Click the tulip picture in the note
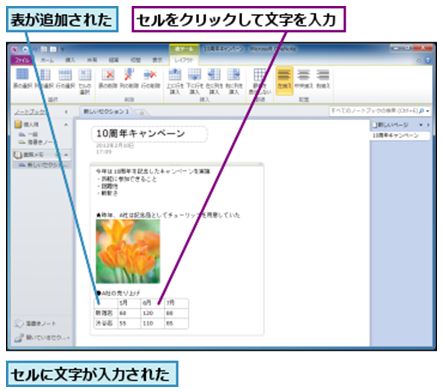Image resolution: width=443 pixels, height=391 pixels. tap(128, 251)
